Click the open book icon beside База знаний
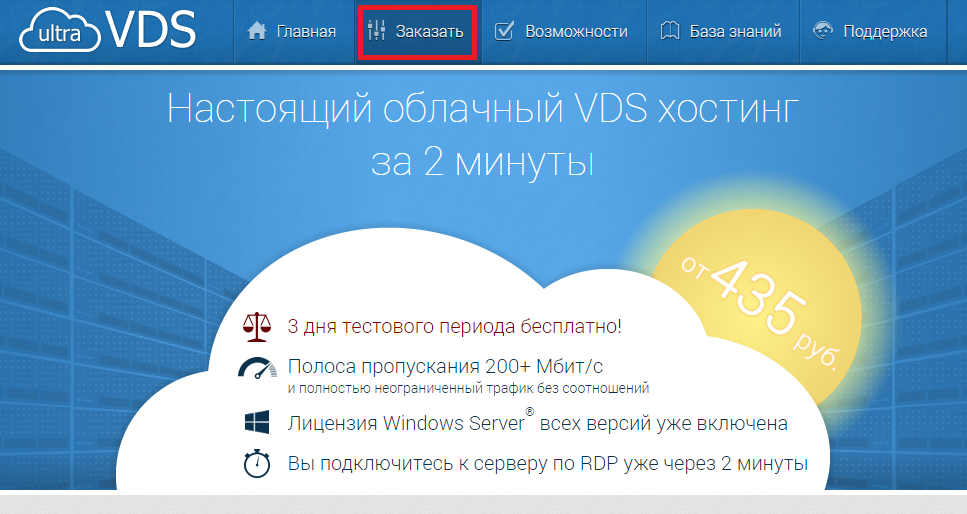The image size is (967, 514). click(x=670, y=31)
